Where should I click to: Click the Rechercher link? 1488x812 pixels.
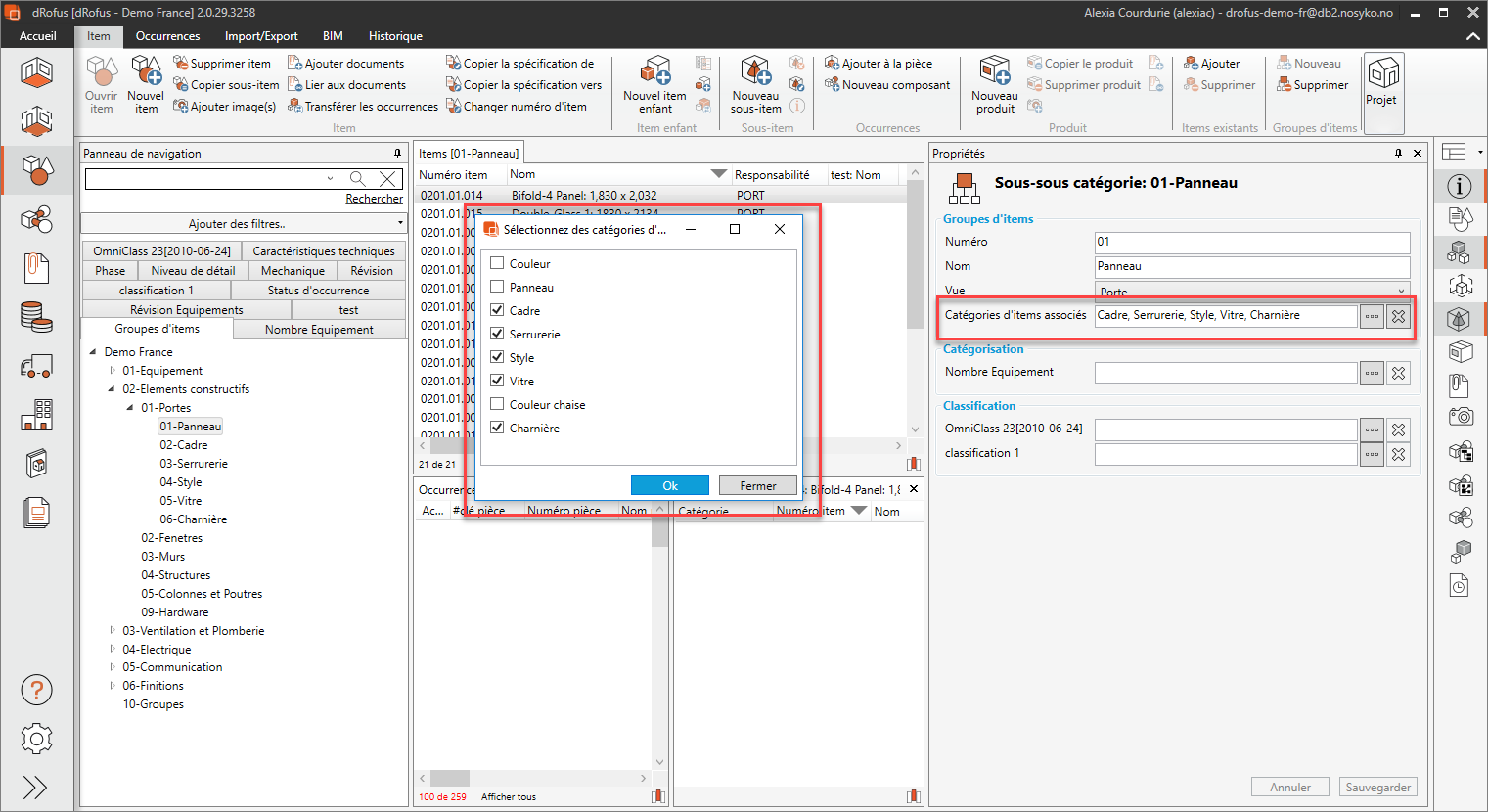374,199
